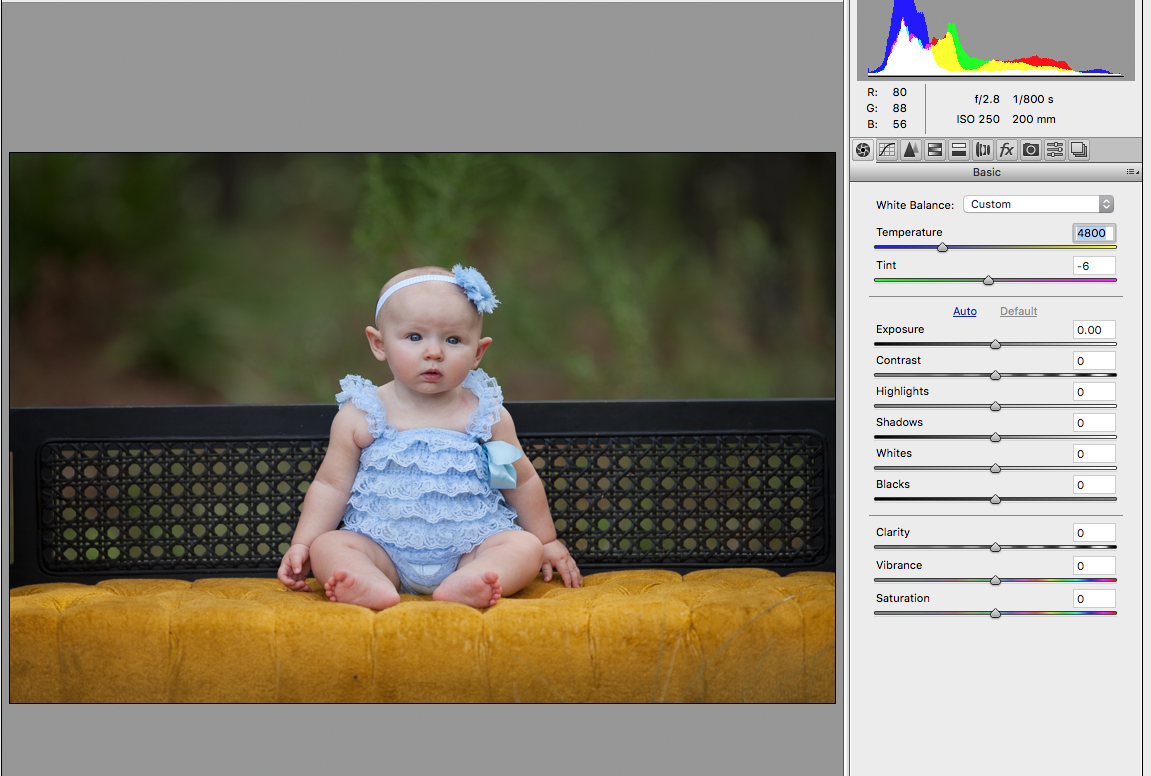Click the Auto tone link
This screenshot has width=1151, height=776.
point(965,311)
